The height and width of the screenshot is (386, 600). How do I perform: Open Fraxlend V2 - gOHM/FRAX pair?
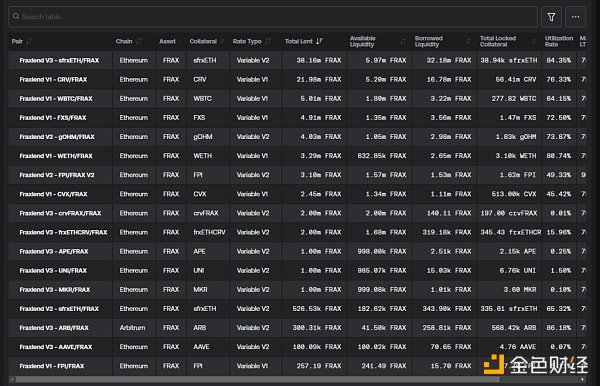pyautogui.click(x=57, y=137)
